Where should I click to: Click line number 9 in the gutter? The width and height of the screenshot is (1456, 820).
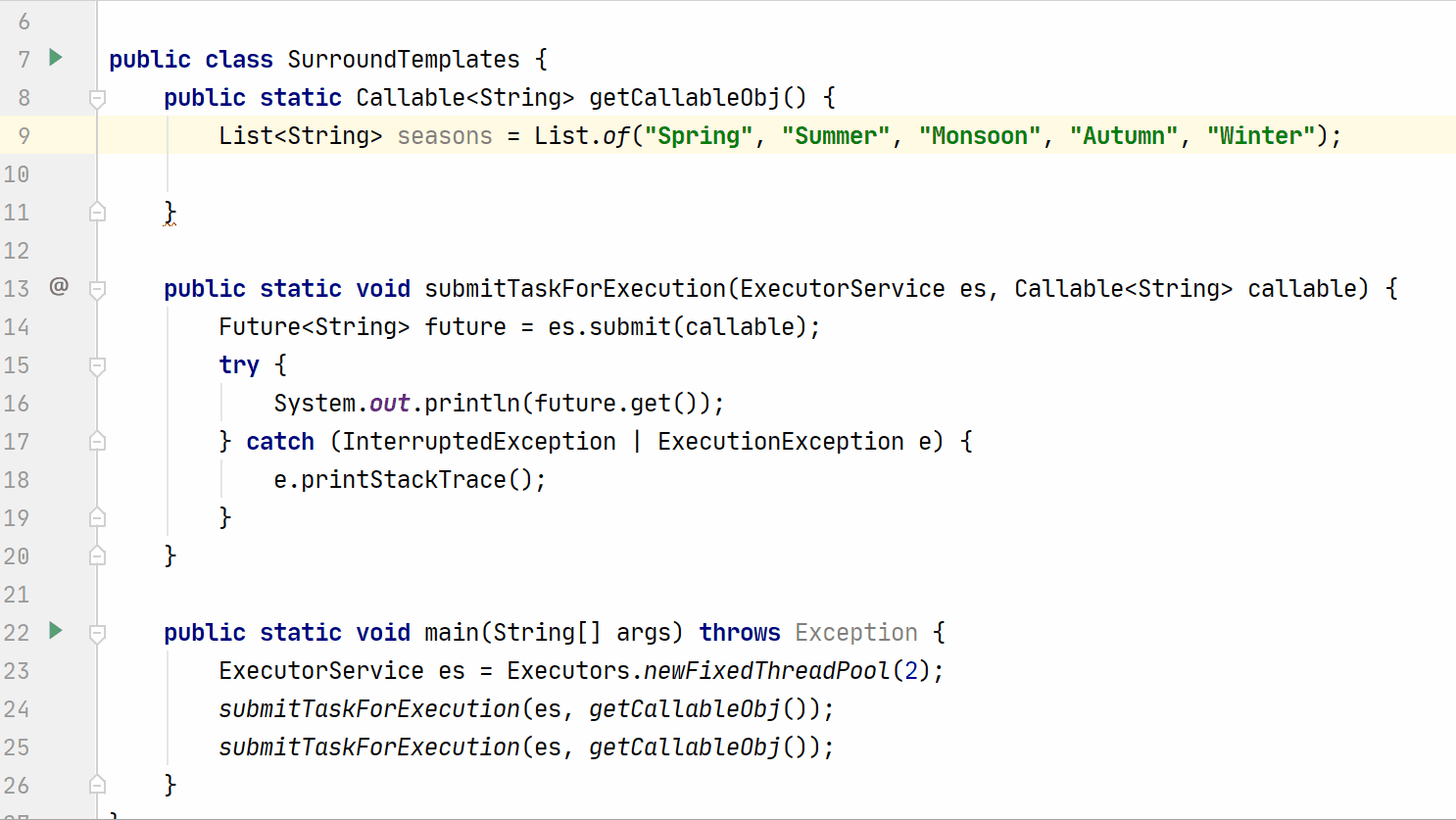click(x=24, y=135)
